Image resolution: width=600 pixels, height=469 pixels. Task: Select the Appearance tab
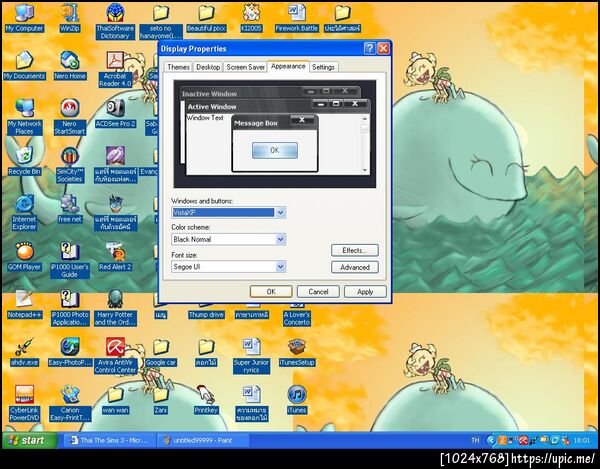coord(288,66)
